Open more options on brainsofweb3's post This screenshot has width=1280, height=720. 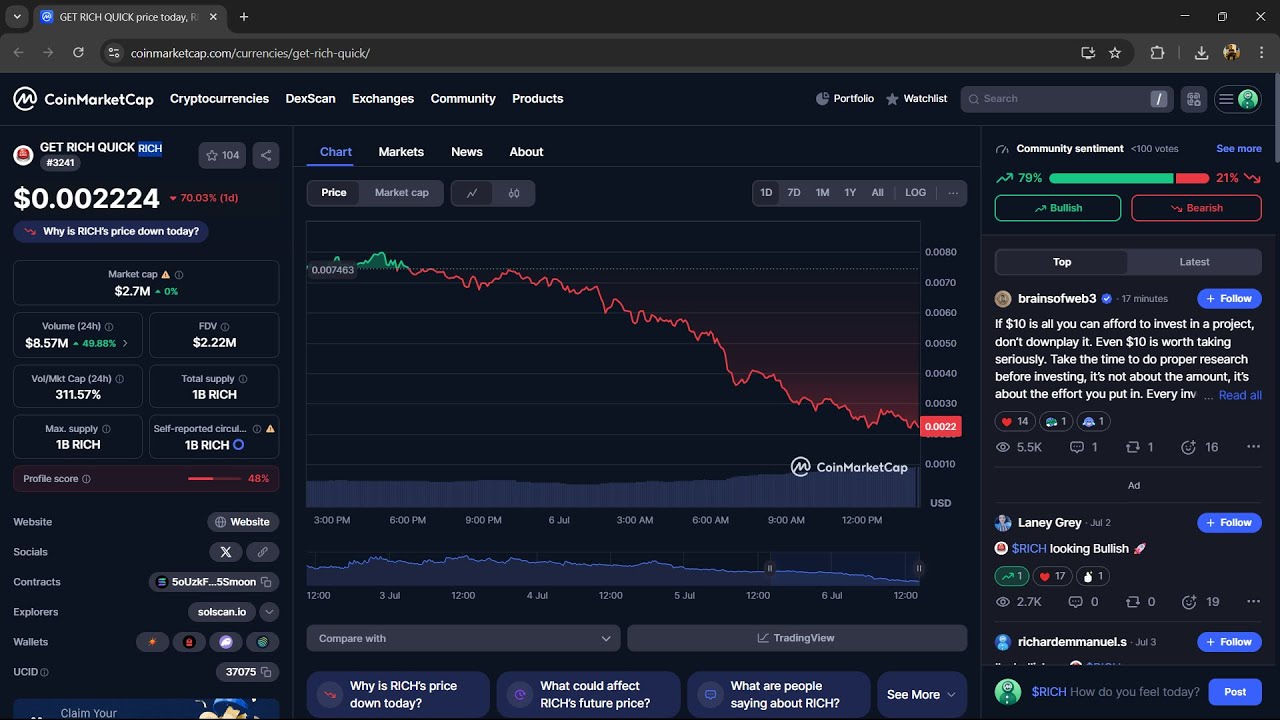click(1253, 448)
